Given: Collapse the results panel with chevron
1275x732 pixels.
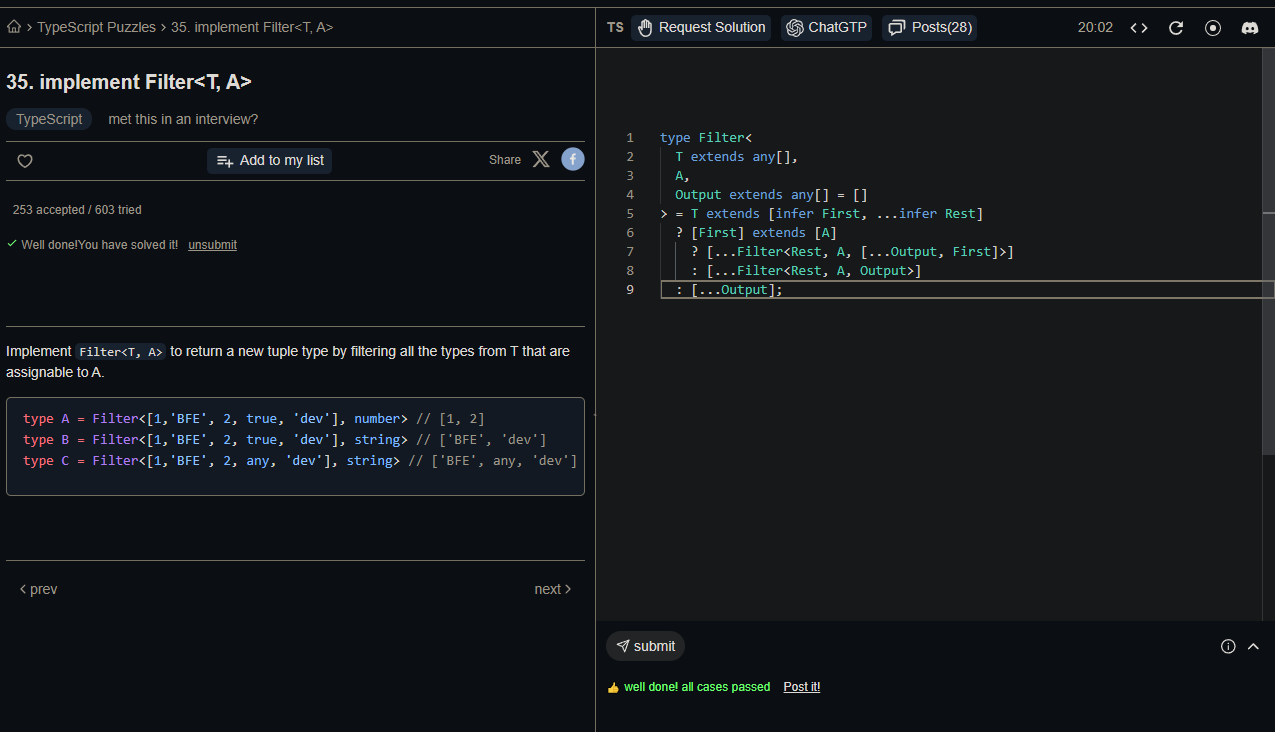Looking at the screenshot, I should [1253, 646].
